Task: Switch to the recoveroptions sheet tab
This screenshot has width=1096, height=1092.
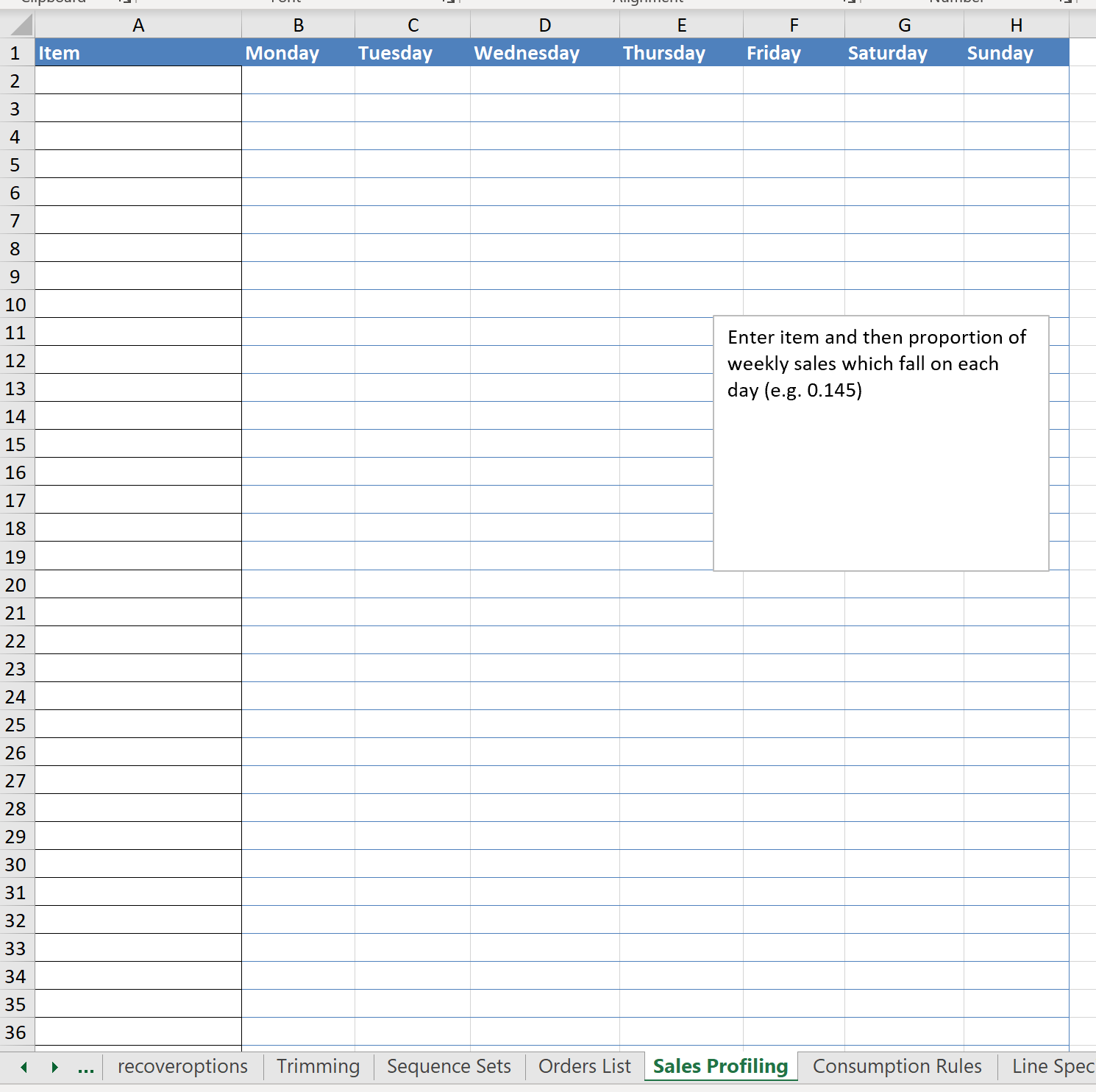Action: [x=182, y=1066]
